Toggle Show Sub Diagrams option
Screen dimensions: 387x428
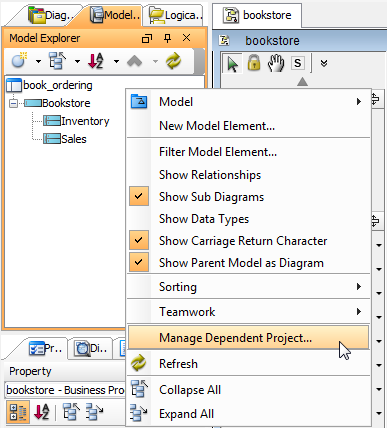point(248,197)
